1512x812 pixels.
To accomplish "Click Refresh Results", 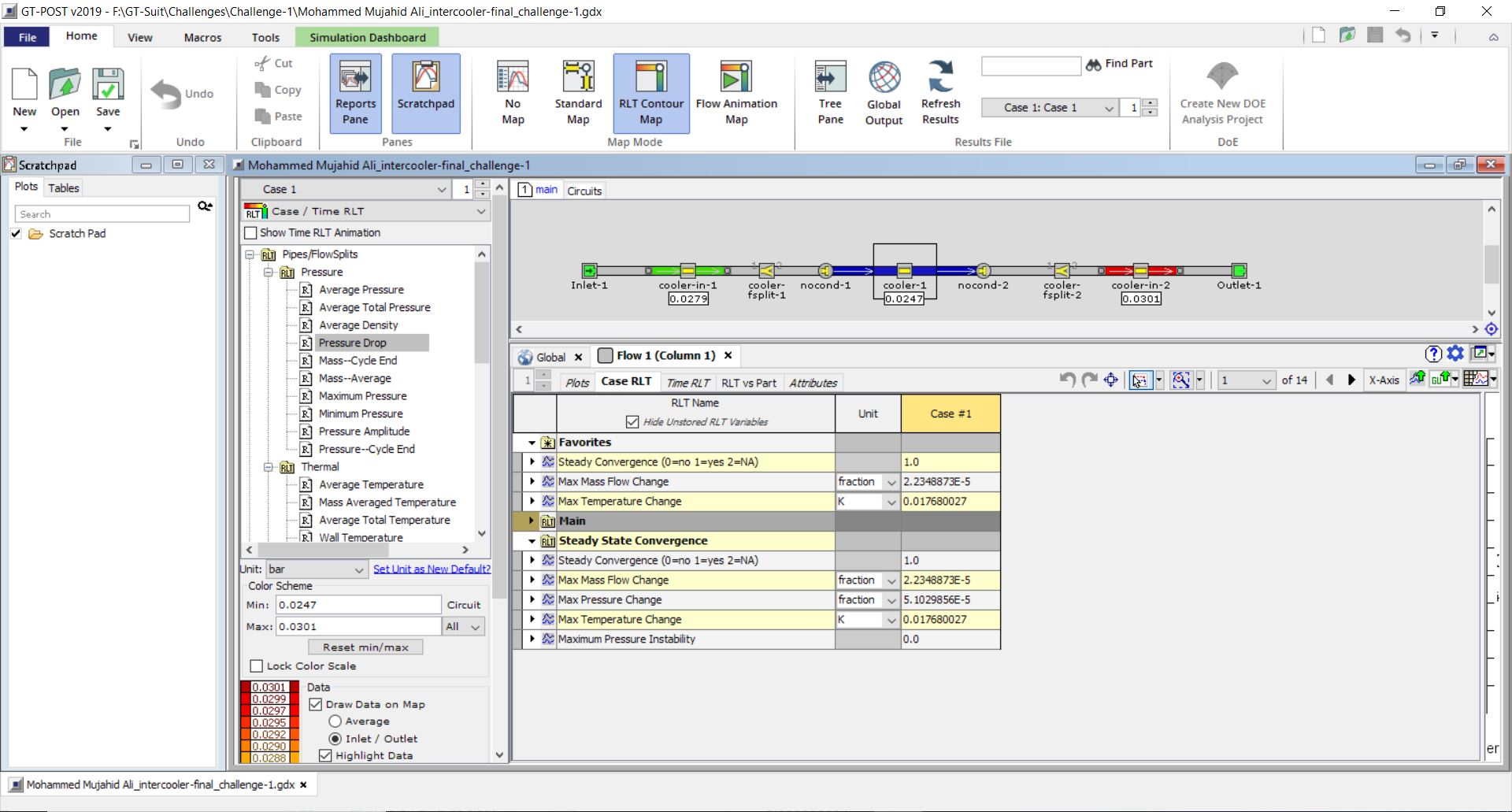I will click(940, 92).
